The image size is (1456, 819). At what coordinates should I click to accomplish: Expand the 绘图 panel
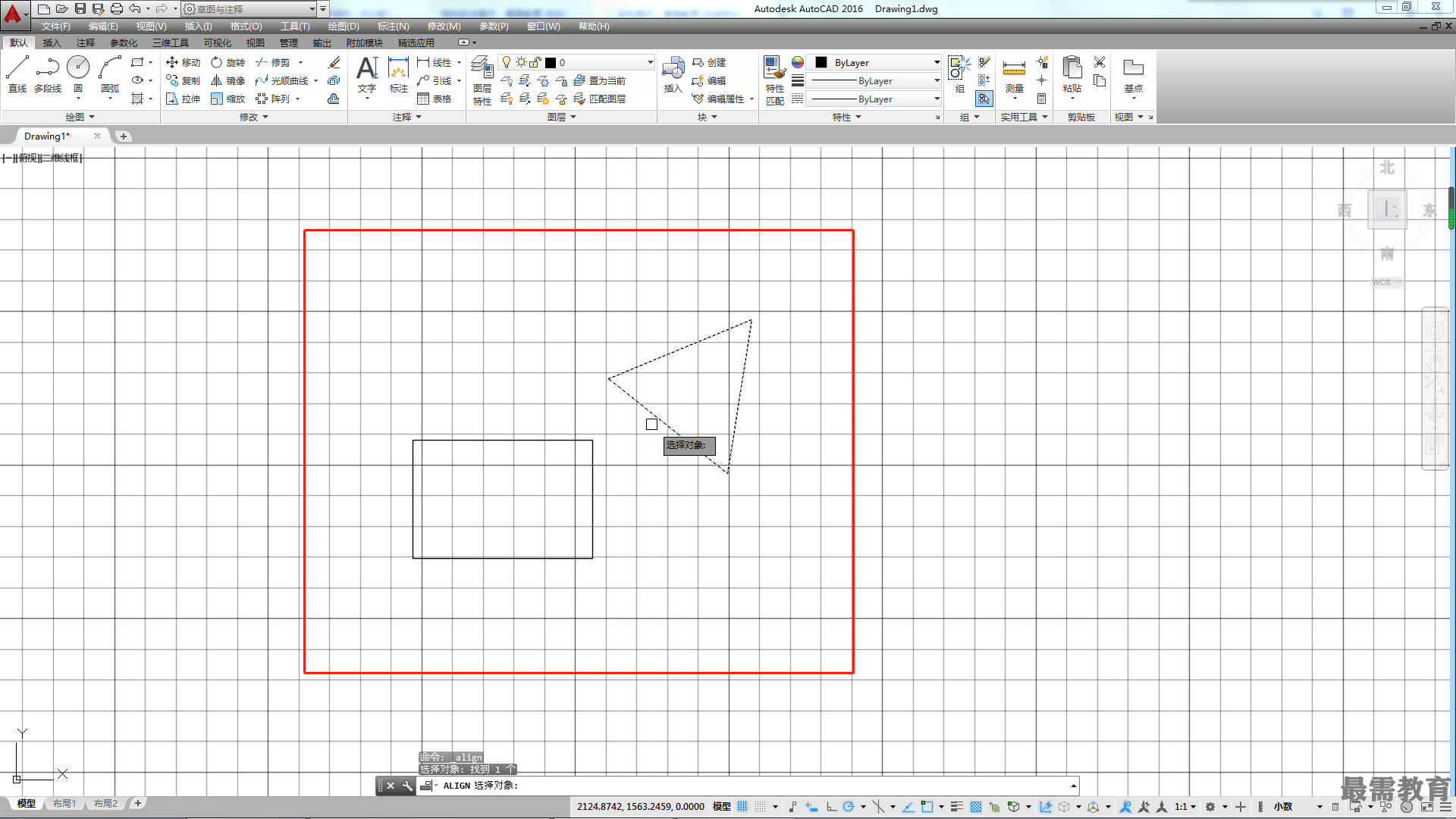tap(80, 117)
